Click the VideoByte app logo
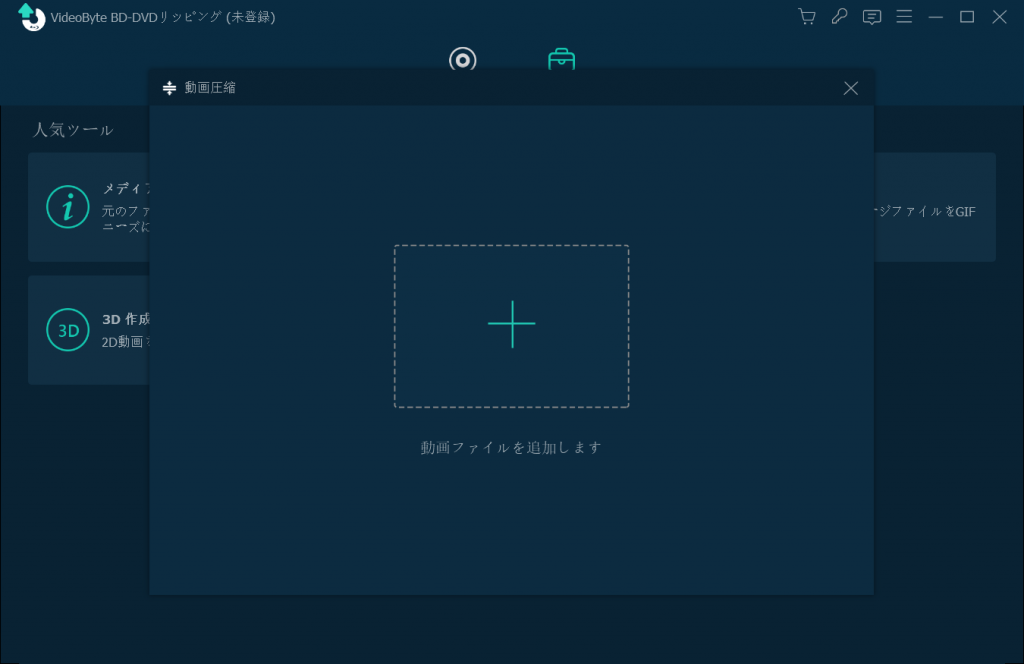1024x664 pixels. 32,17
